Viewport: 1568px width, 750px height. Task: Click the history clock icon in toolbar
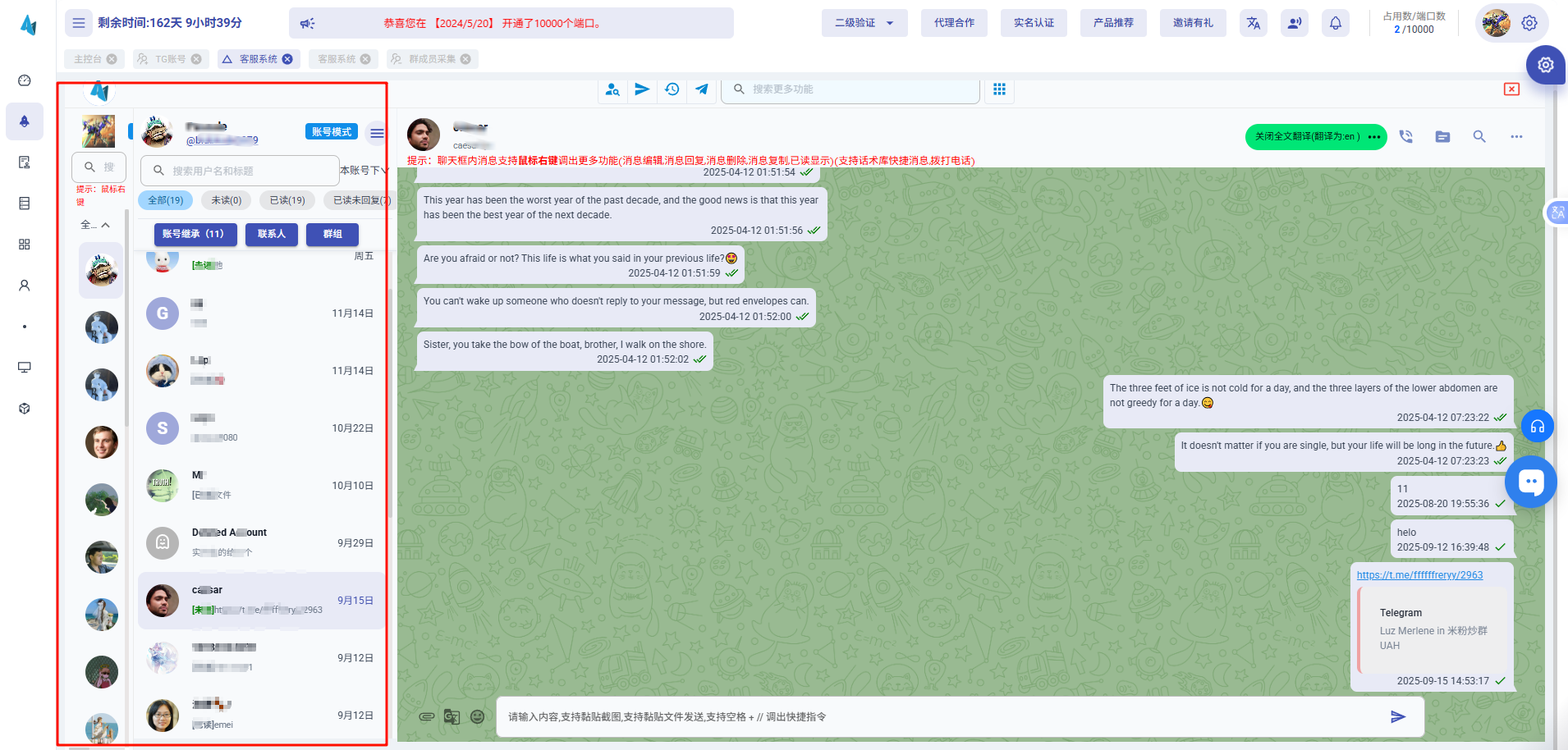pos(672,89)
